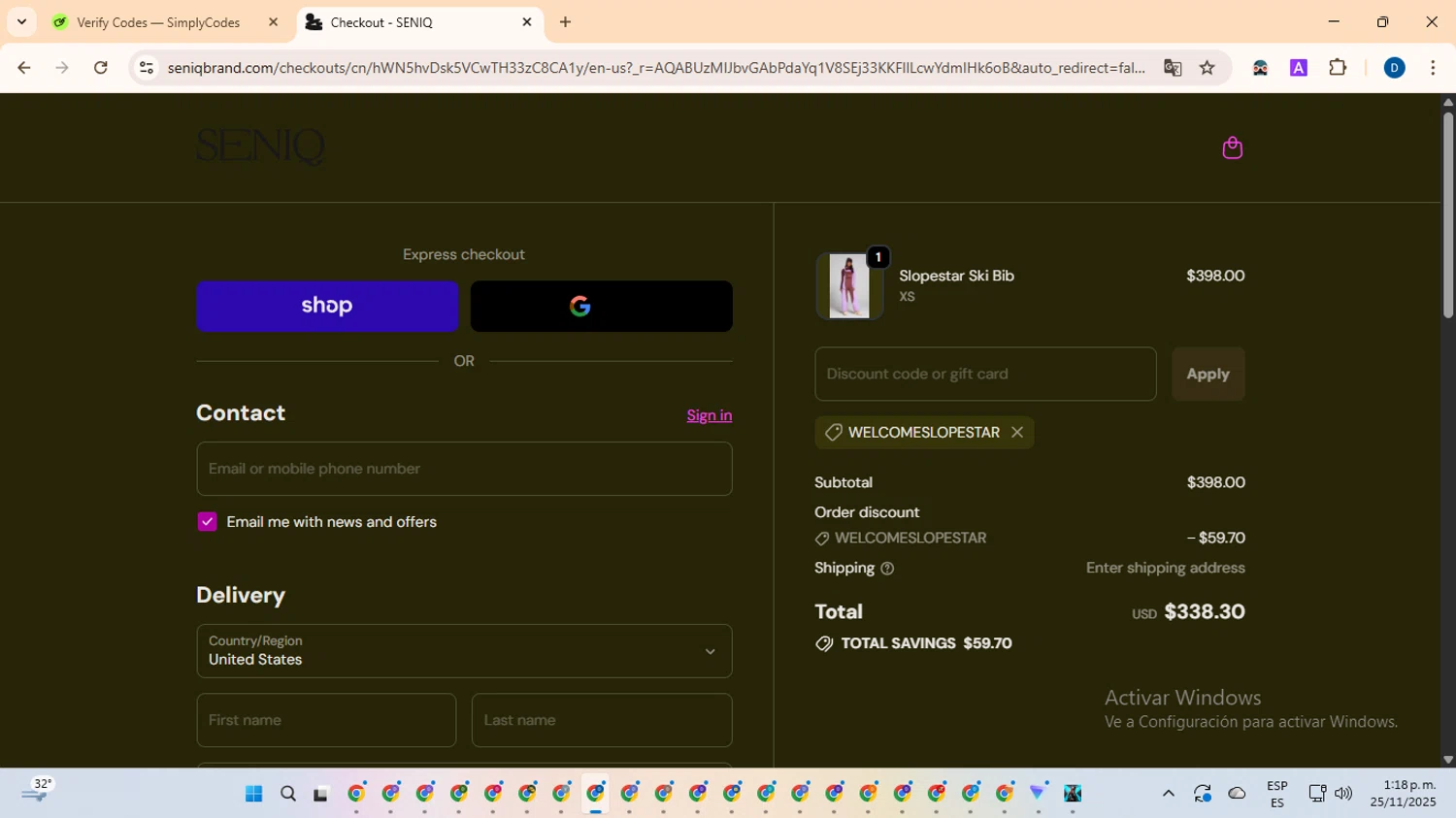Go back to previous page

click(24, 68)
